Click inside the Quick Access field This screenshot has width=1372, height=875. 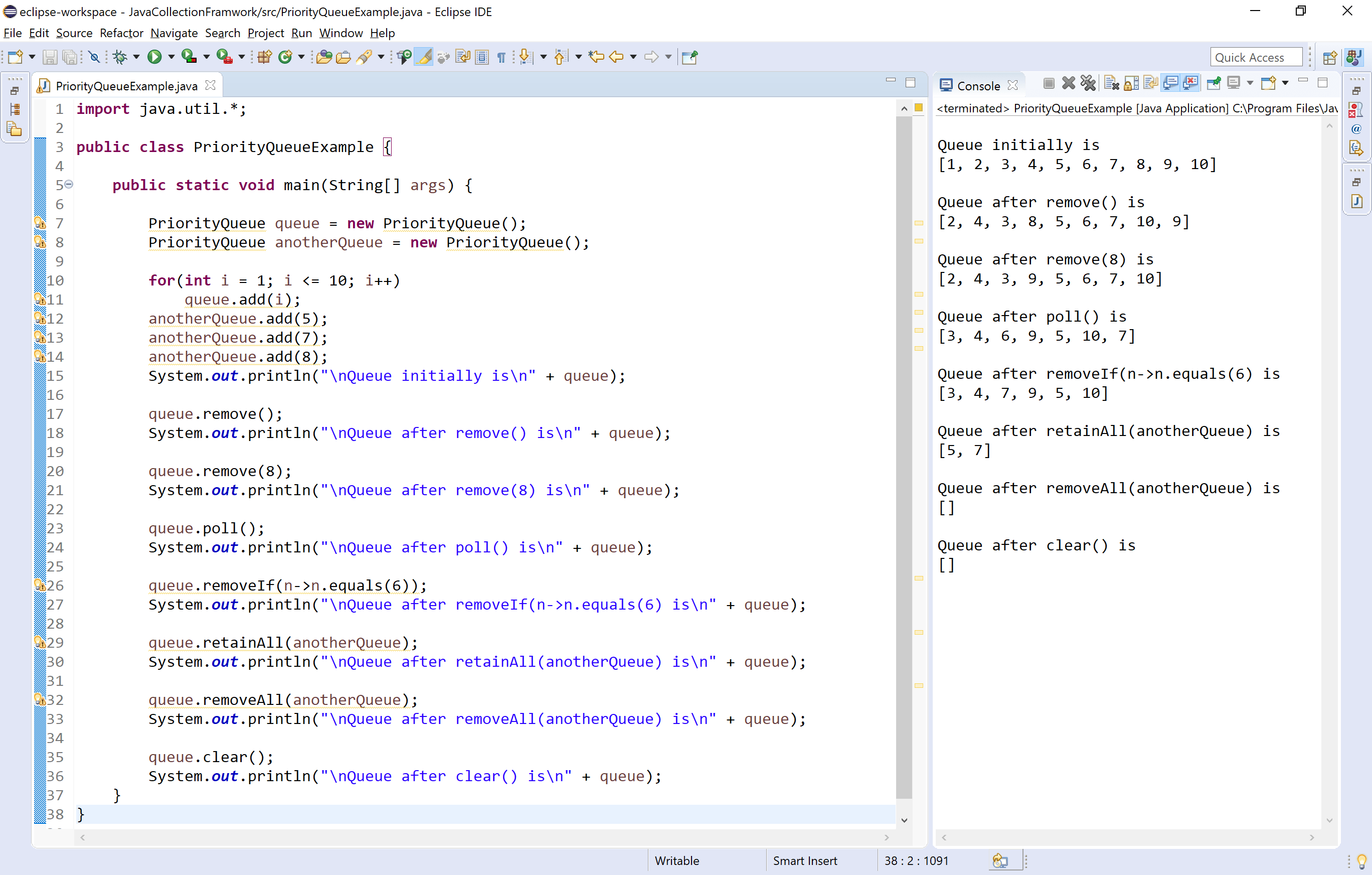pyautogui.click(x=1256, y=56)
